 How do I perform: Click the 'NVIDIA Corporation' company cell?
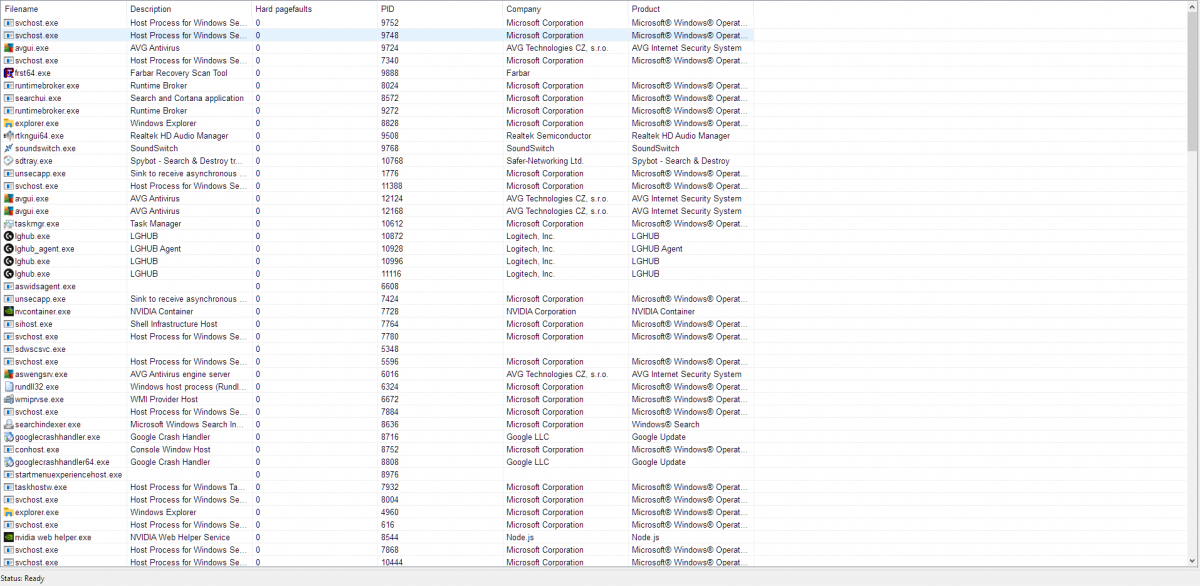541,311
